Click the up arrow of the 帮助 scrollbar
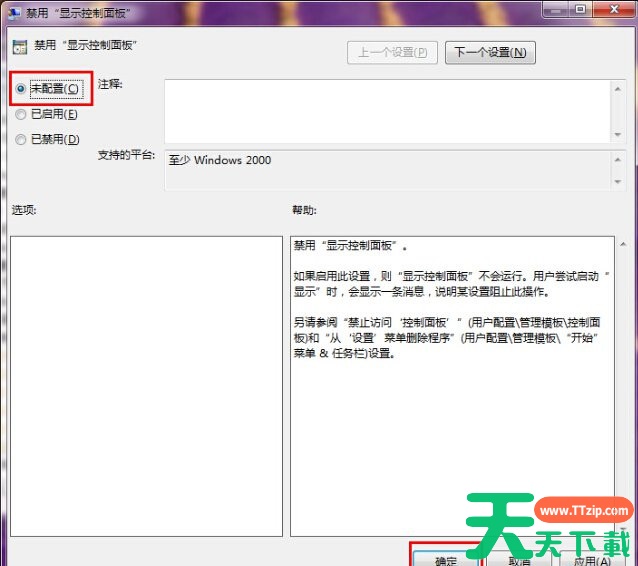The image size is (638, 566). pyautogui.click(x=623, y=244)
